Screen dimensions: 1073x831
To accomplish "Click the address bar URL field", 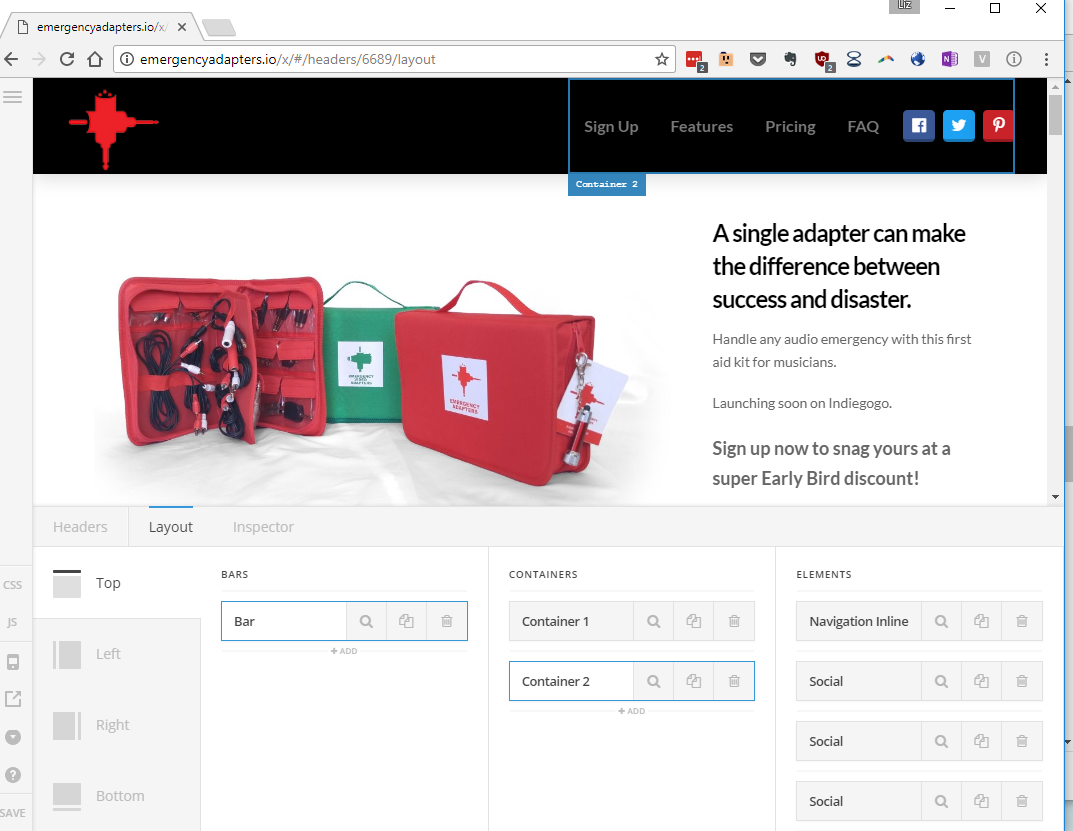I will point(393,60).
